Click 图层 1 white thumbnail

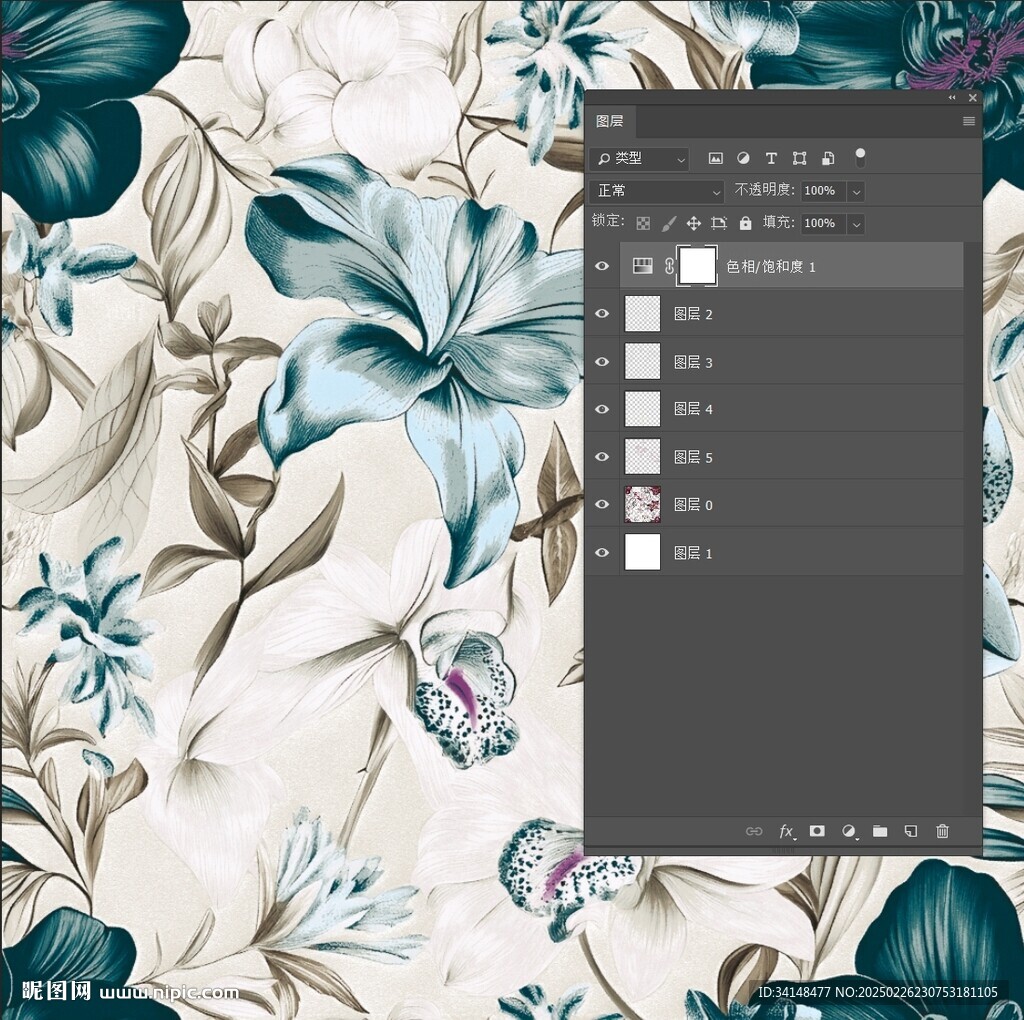tap(643, 552)
